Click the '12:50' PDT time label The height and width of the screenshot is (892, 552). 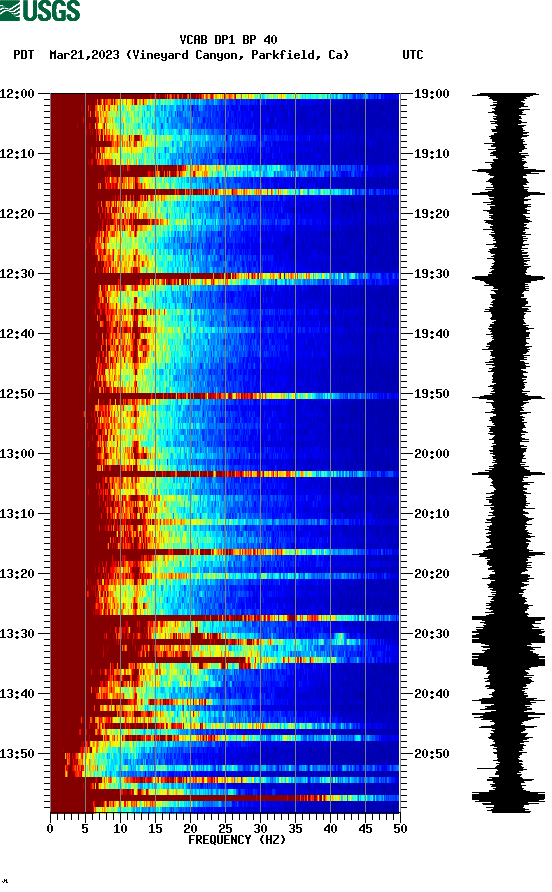18,394
